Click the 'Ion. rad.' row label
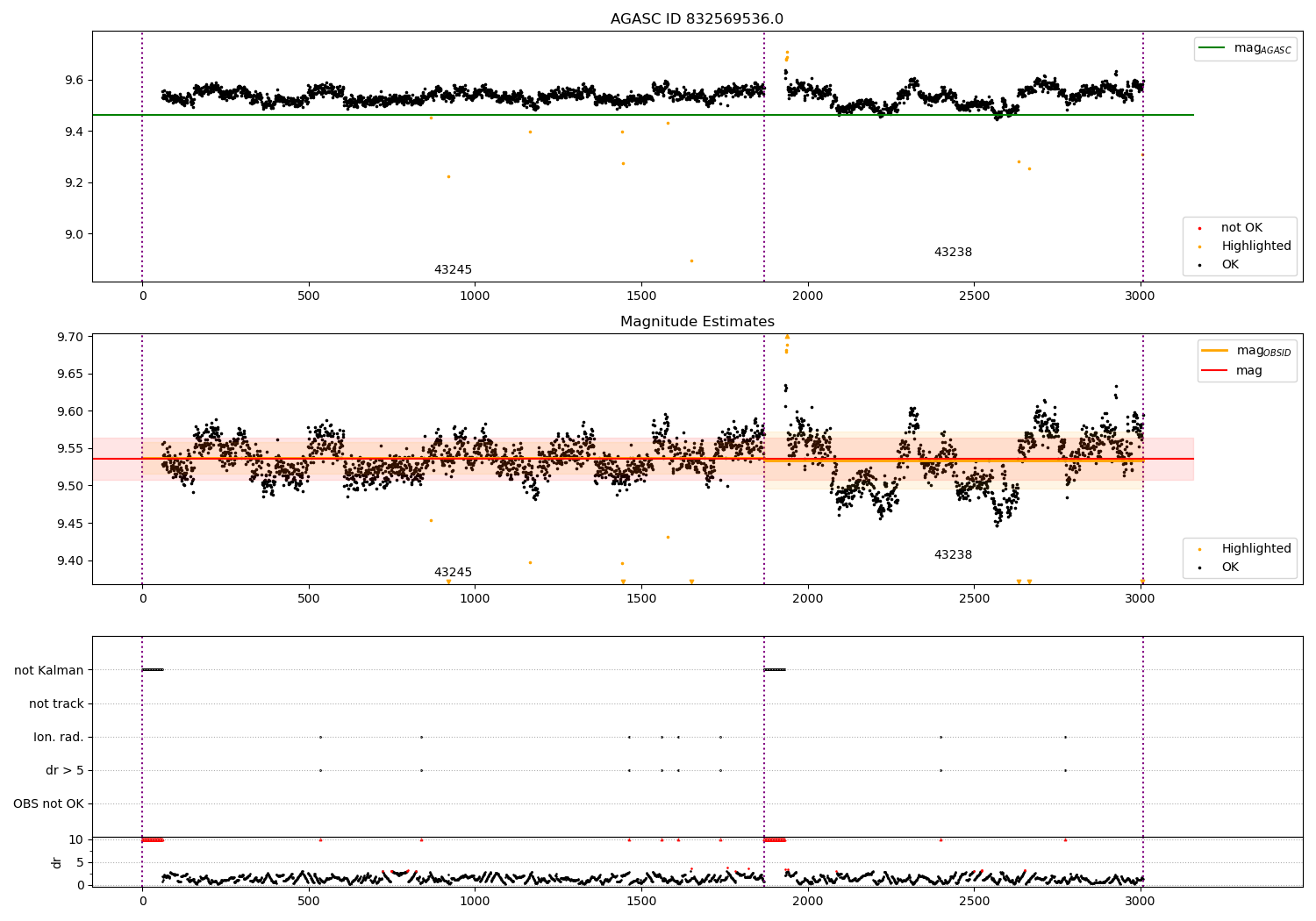1316x921 pixels. pyautogui.click(x=59, y=737)
